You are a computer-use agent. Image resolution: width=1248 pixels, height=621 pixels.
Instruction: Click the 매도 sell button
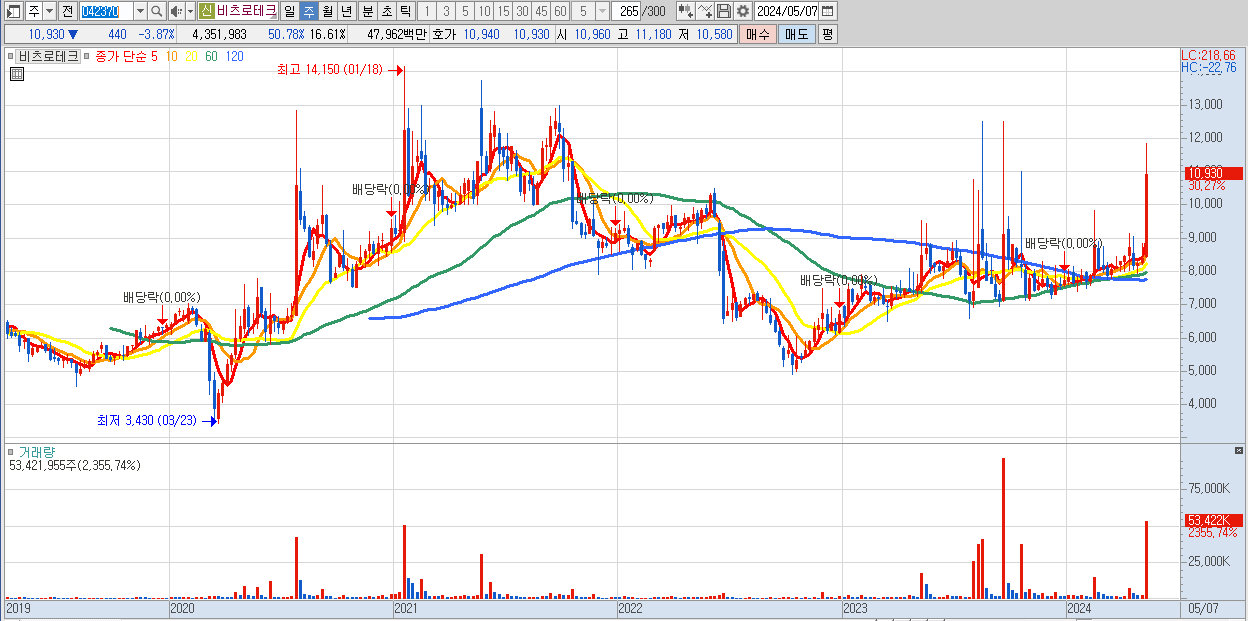796,34
